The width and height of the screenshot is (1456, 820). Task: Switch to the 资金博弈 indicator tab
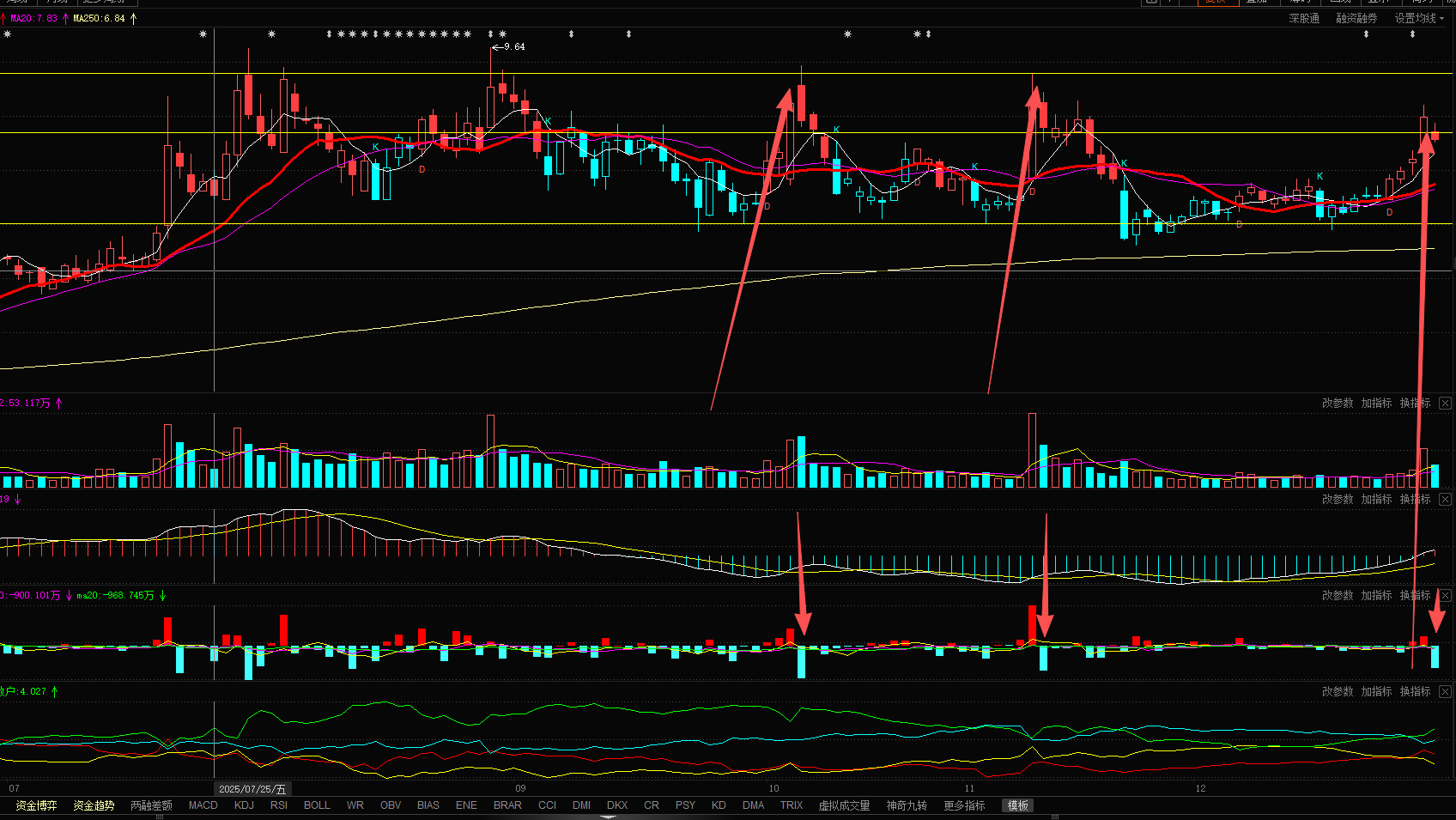[36, 805]
